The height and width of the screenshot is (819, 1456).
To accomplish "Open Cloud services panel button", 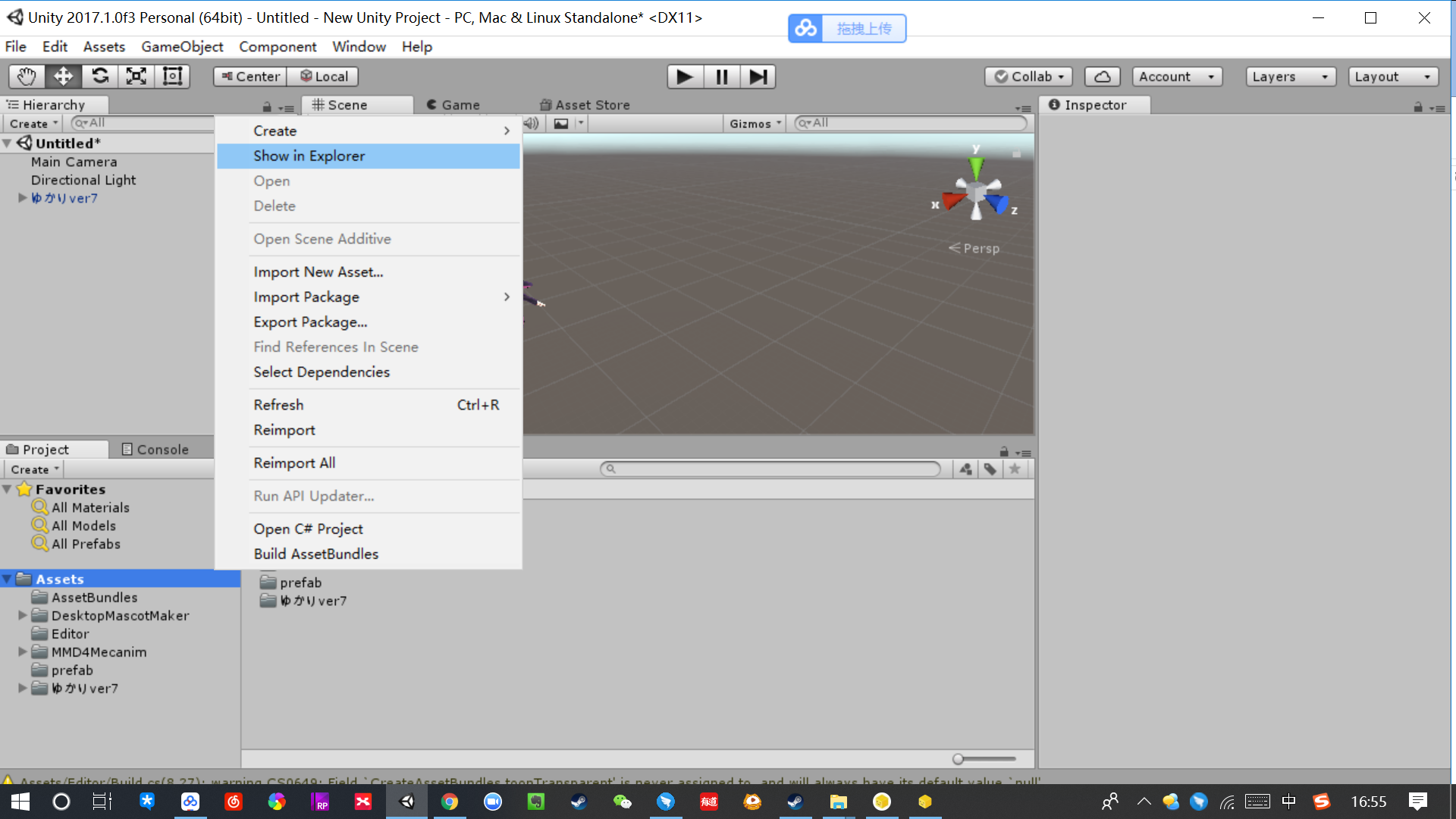I will coord(1103,77).
